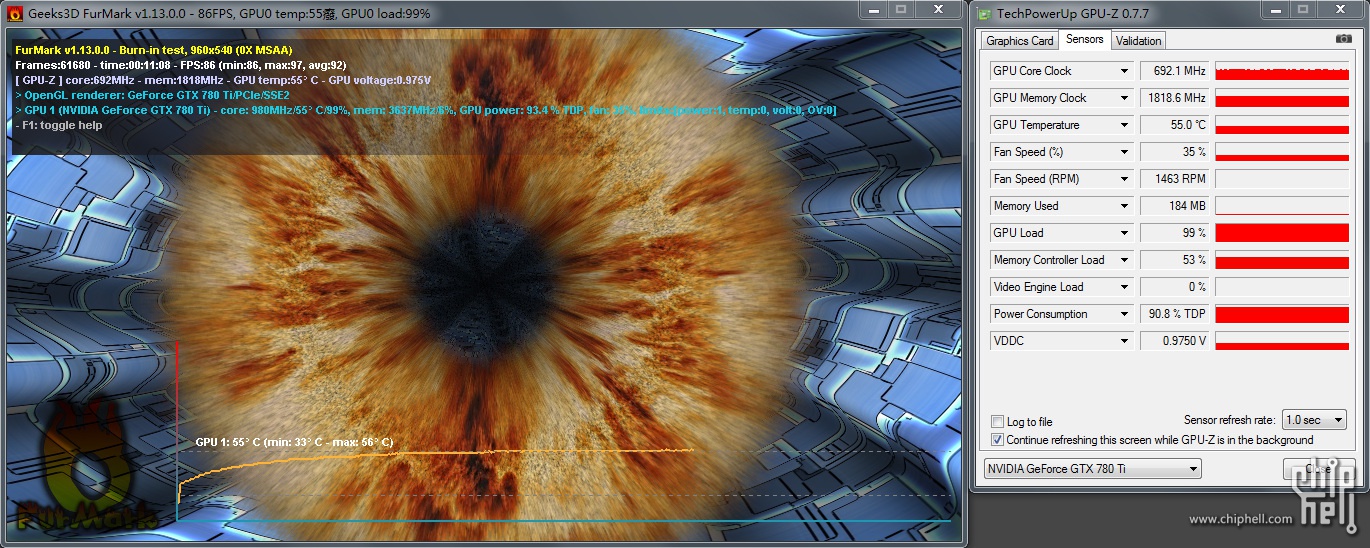This screenshot has height=548, width=1370.
Task: Click the 1818.6 MHz memory clock value
Action: [1175, 98]
